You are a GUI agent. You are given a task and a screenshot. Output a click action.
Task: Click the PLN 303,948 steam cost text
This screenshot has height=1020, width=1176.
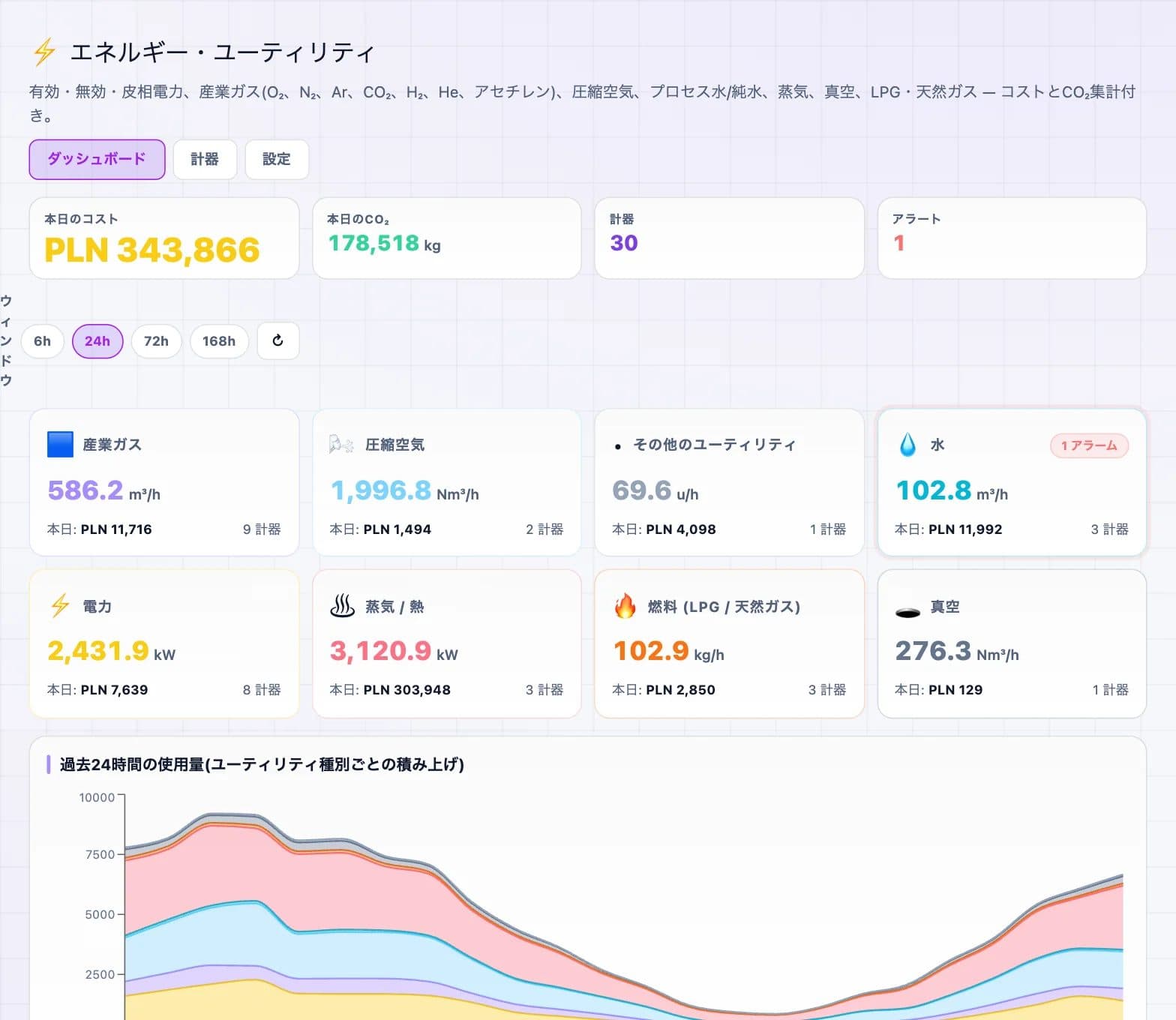[x=407, y=690]
